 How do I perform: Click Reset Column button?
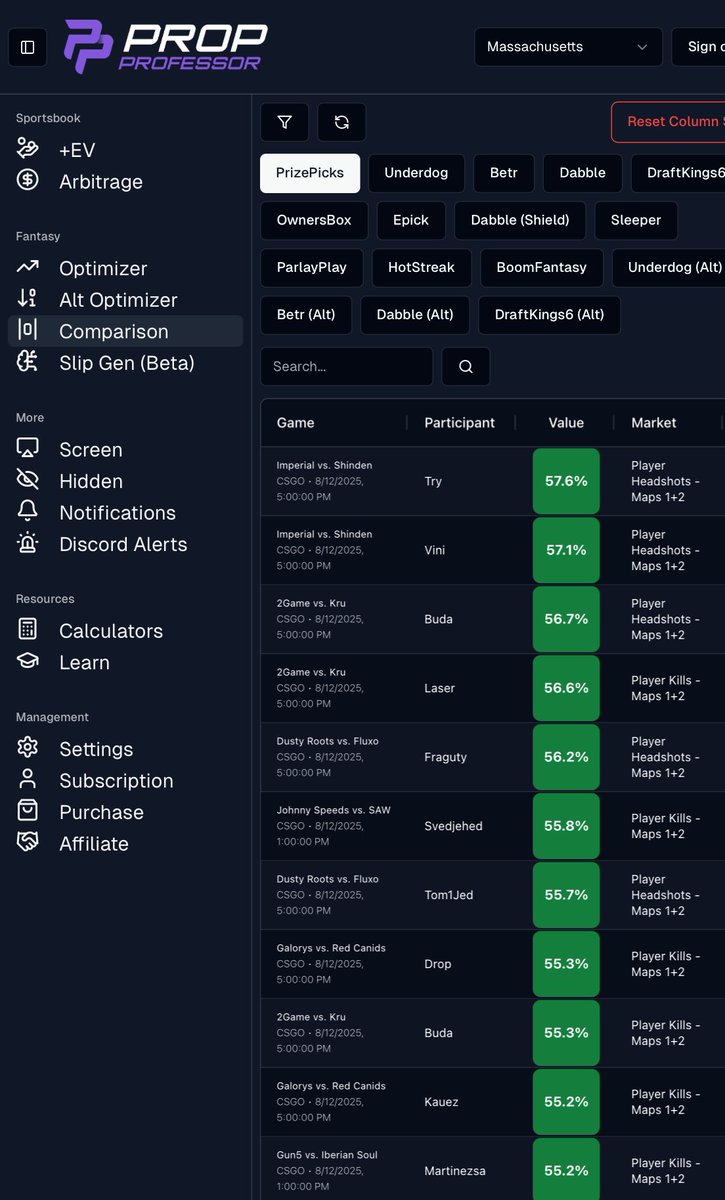pos(668,122)
